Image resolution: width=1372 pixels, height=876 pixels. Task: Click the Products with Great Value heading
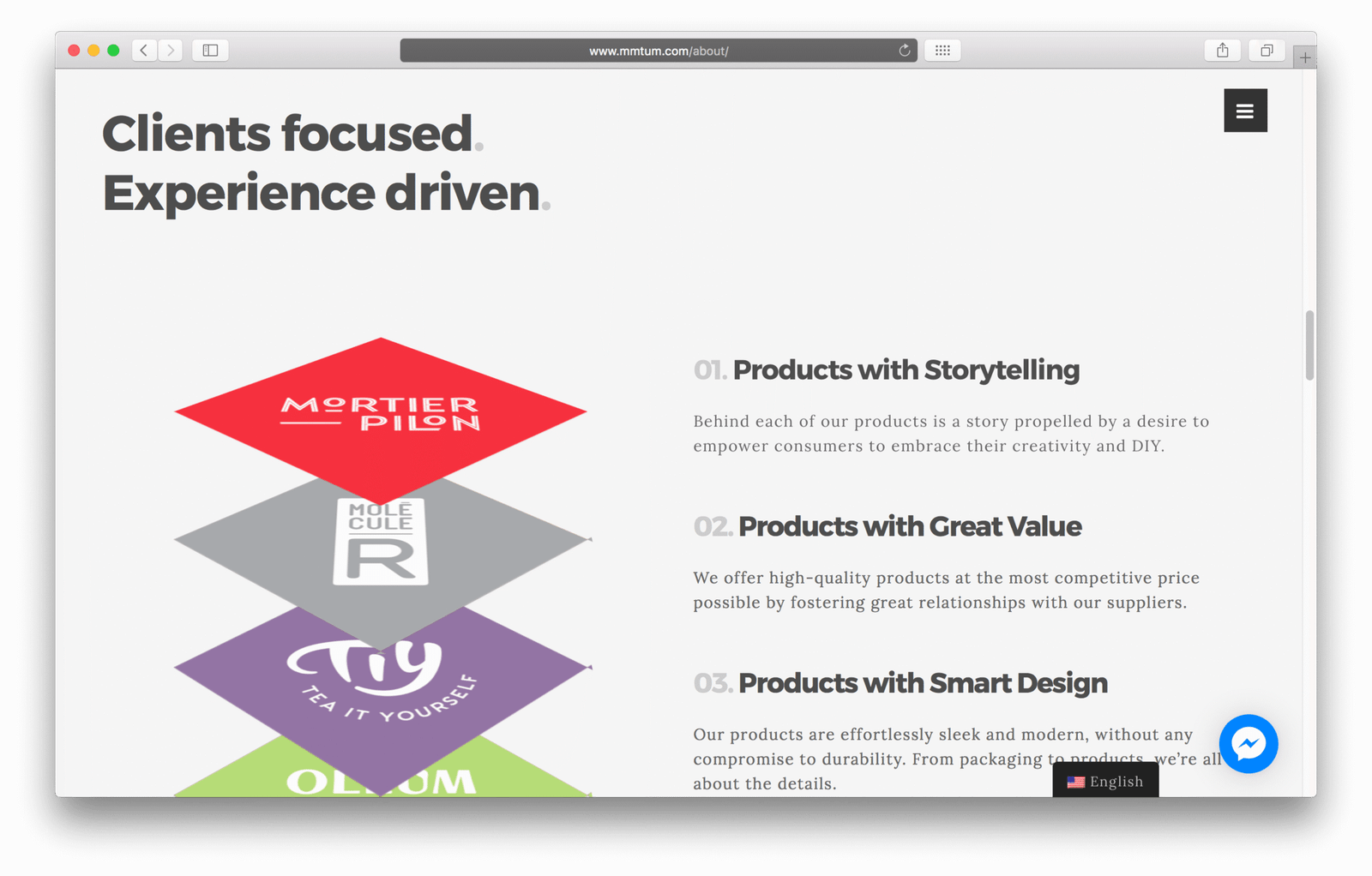click(909, 526)
